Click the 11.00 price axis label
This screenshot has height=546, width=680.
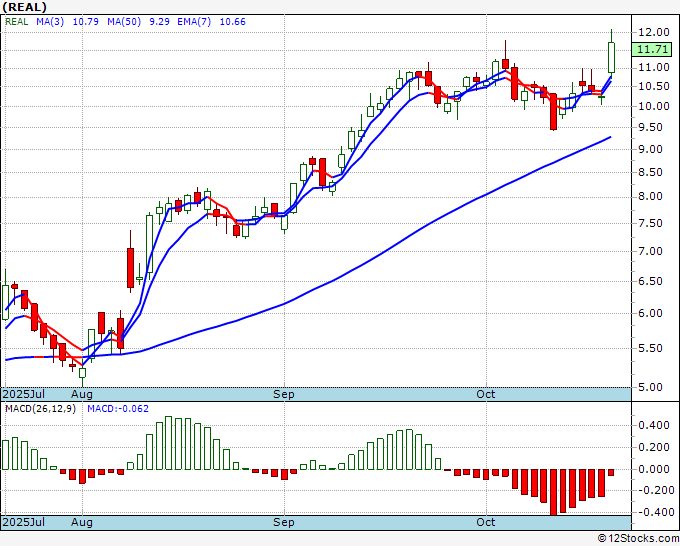[x=654, y=67]
